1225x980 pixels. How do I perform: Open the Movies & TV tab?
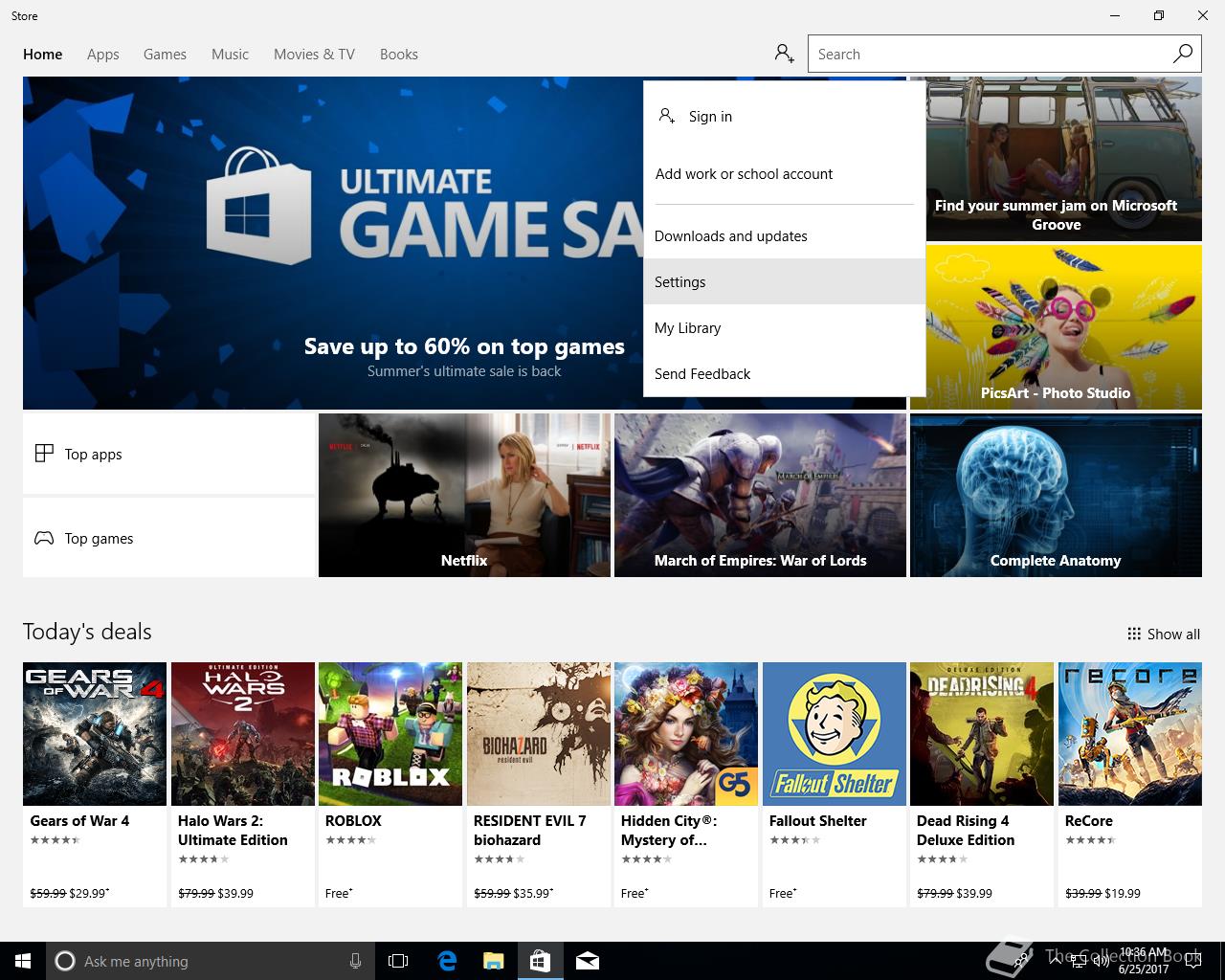(314, 55)
